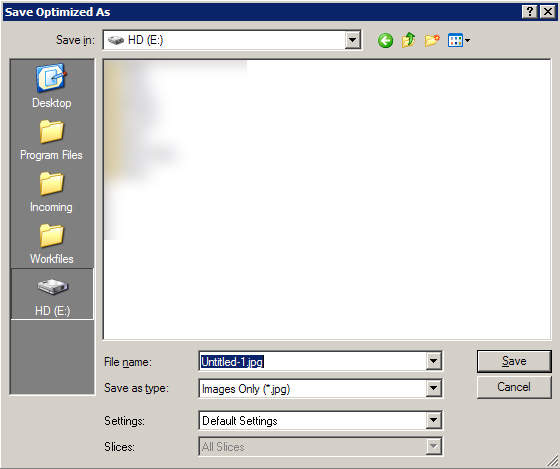Expand the Save in location dropdown
The width and height of the screenshot is (560, 469).
point(352,40)
